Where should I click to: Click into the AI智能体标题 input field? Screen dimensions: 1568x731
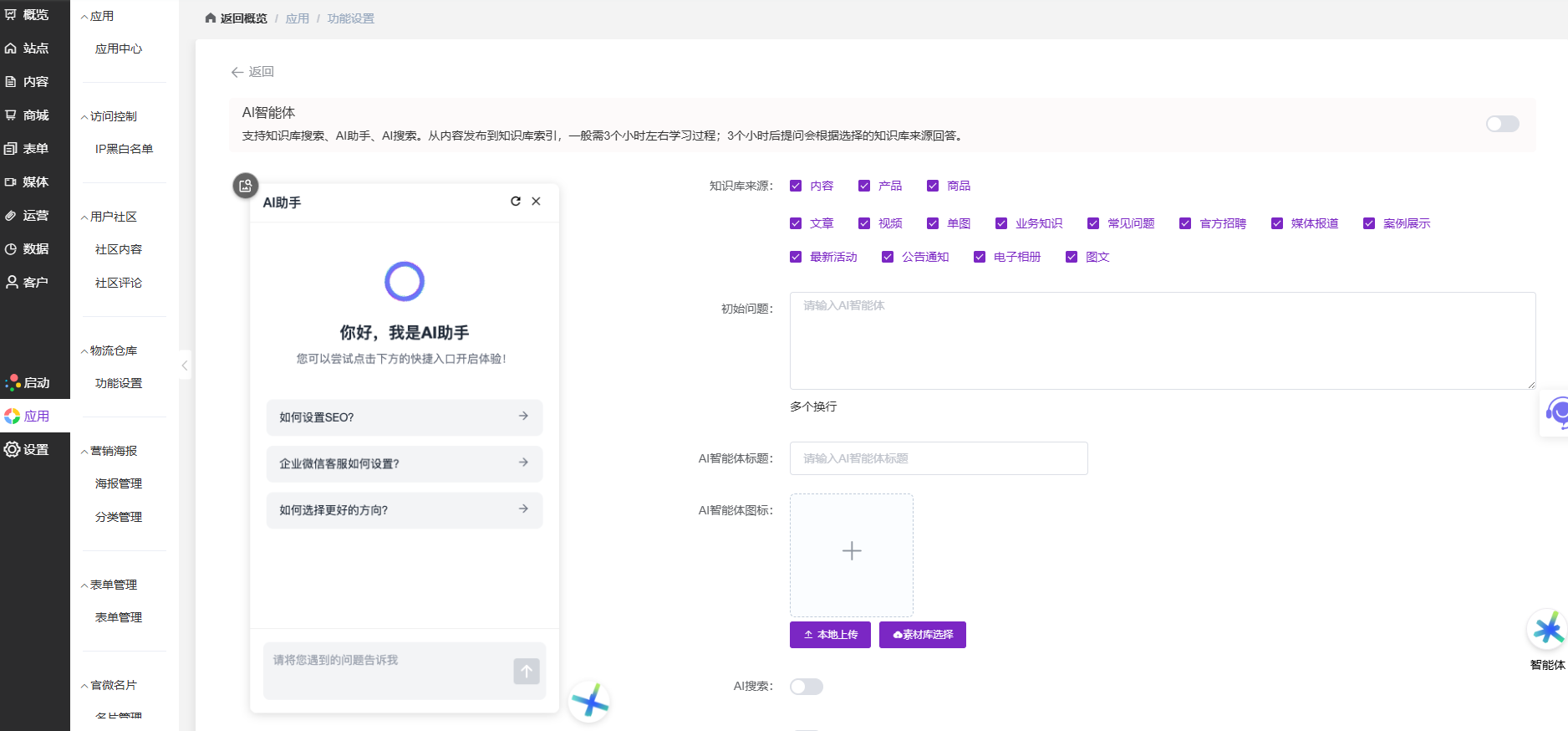coord(938,458)
